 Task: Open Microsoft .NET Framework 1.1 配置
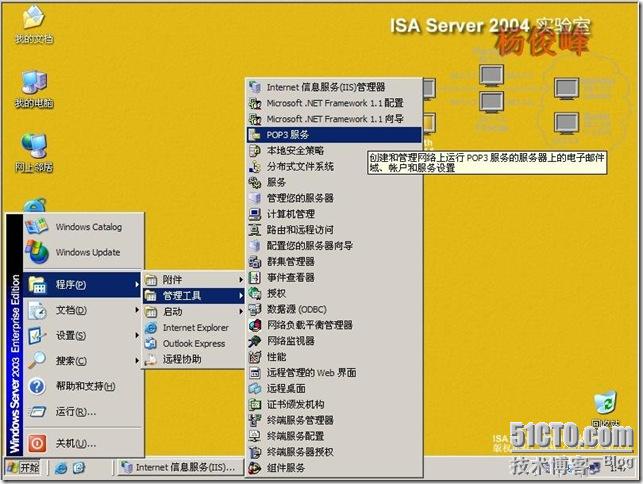coord(334,103)
